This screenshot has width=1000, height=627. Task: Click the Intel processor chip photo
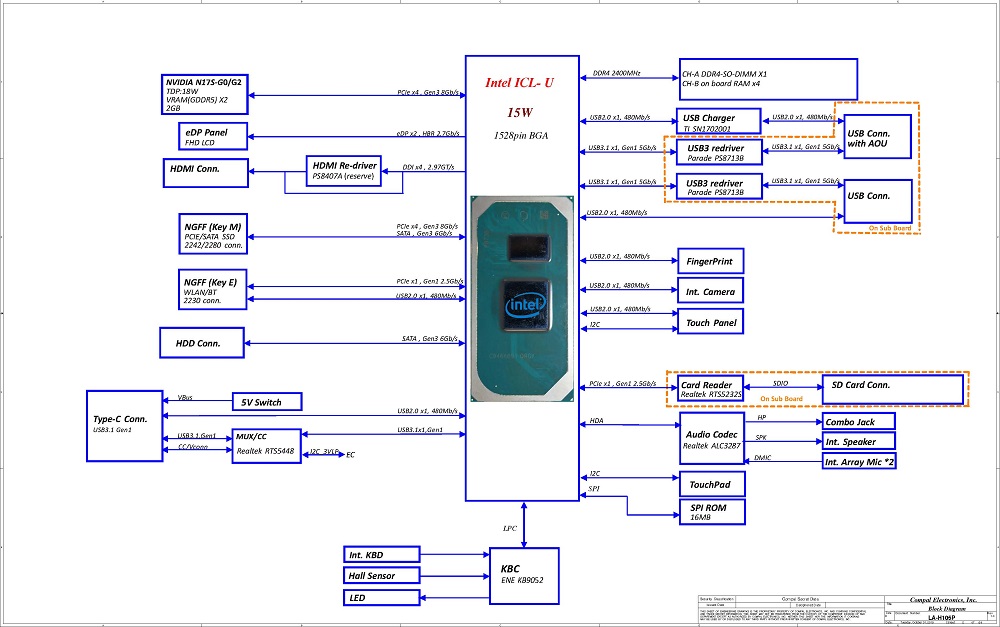pyautogui.click(x=522, y=299)
